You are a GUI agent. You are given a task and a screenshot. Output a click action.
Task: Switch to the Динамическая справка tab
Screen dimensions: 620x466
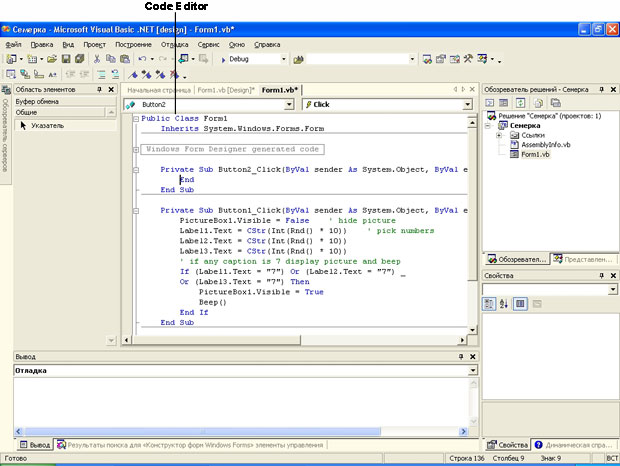click(573, 445)
